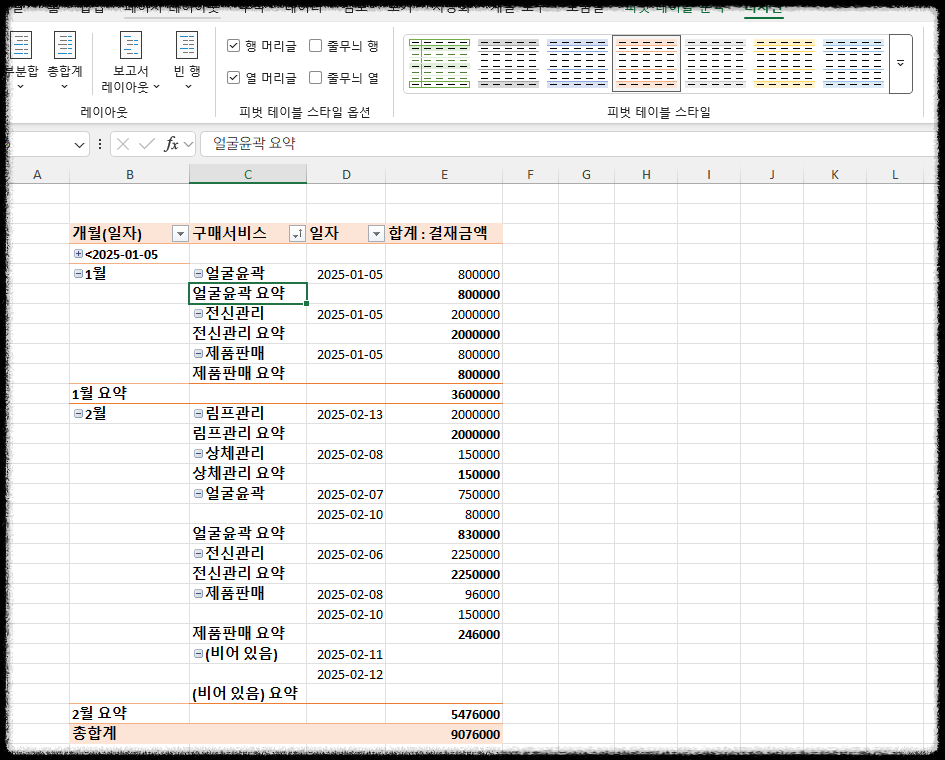Select the 얼굴윤곽 요약 value 830000

point(444,534)
